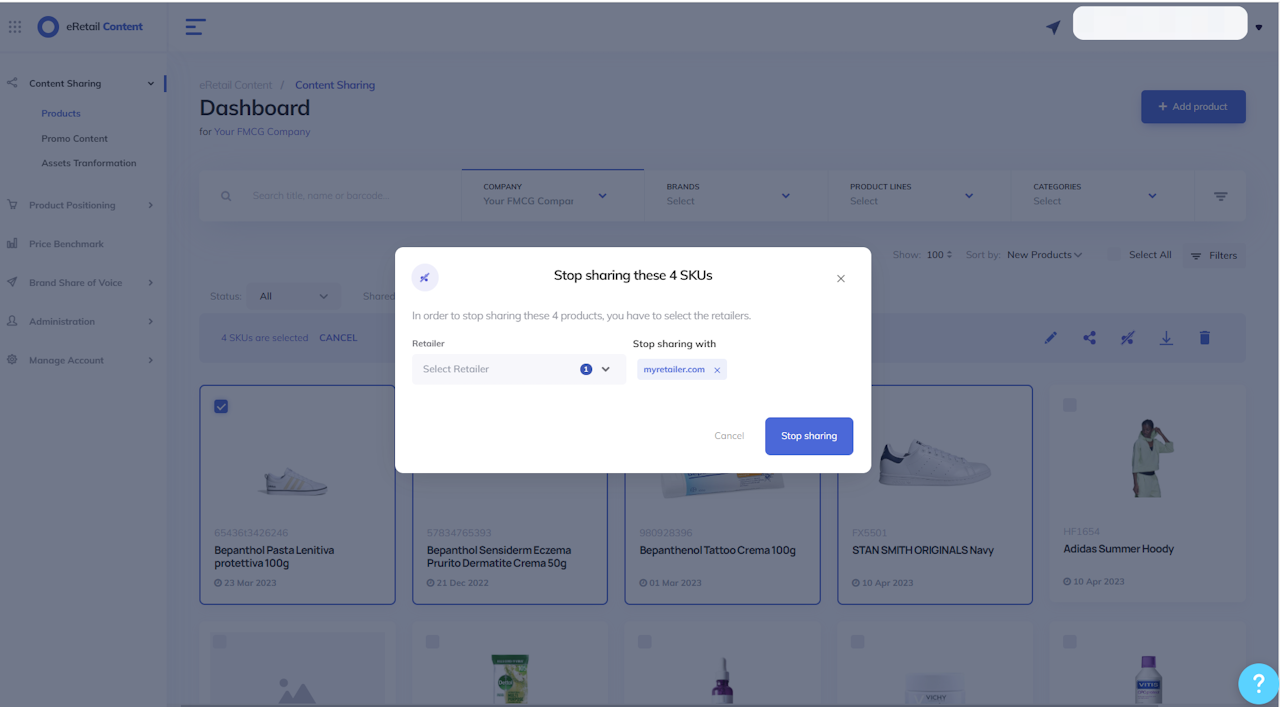Click Cancel in the dialog

click(729, 436)
